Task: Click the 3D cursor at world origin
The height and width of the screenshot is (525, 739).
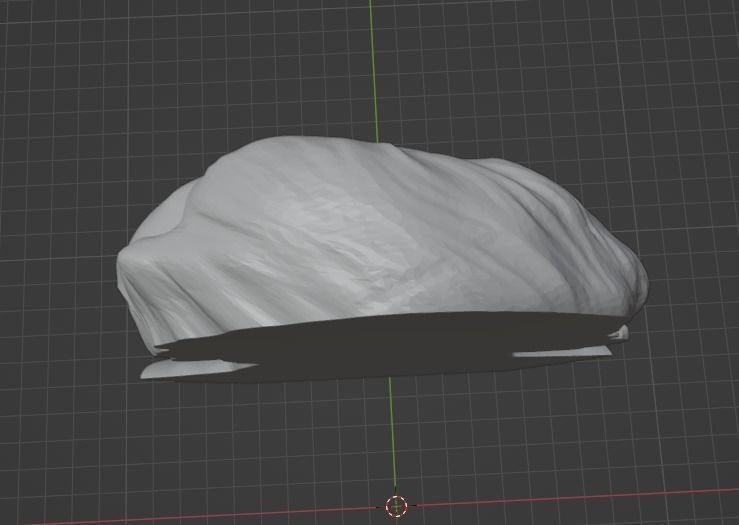Action: 396,506
